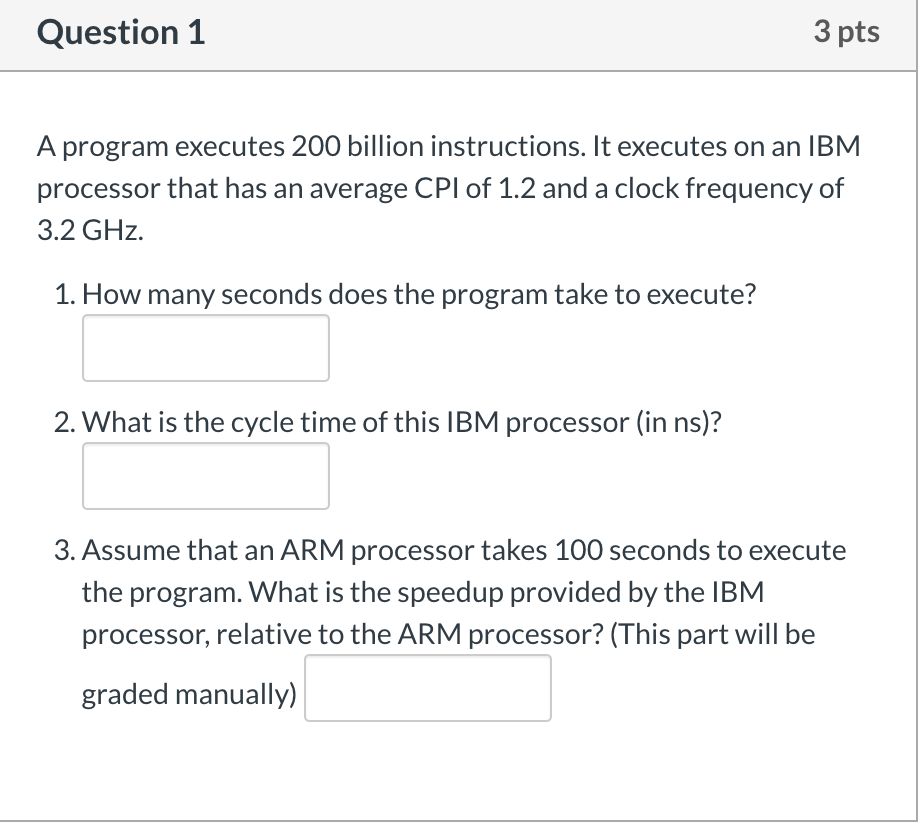Viewport: 918px width, 822px height.
Task: Click the 3 pts label
Action: [848, 32]
